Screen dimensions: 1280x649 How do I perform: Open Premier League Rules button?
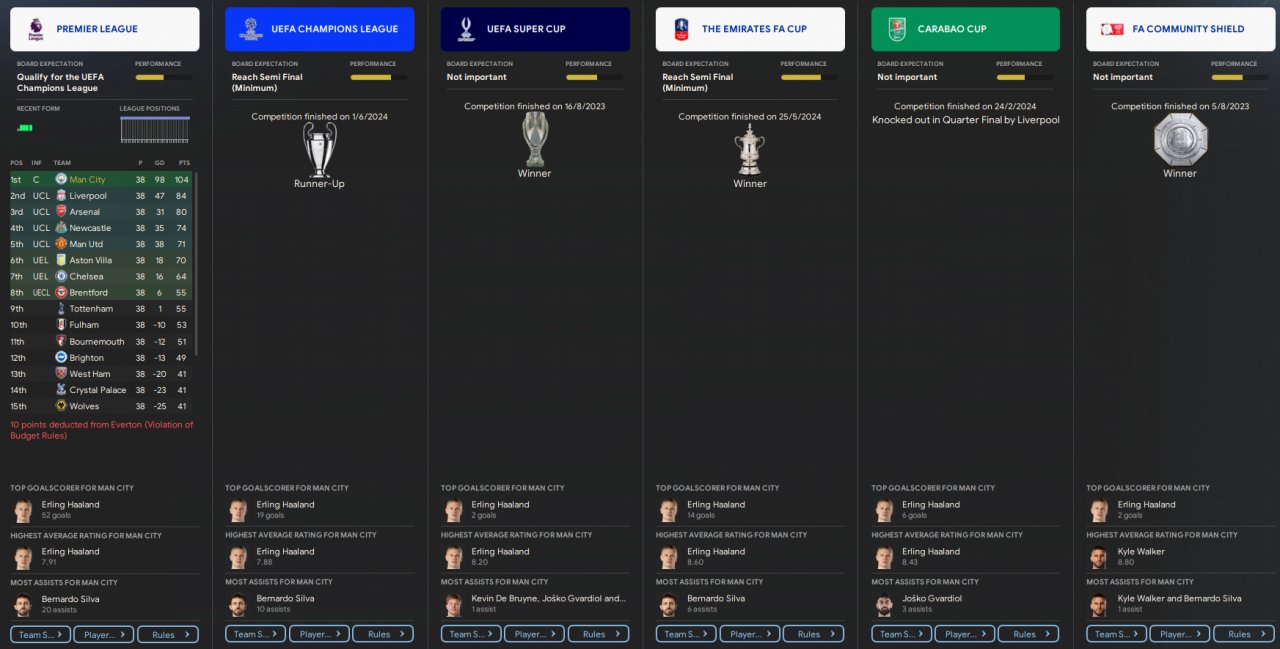[168, 634]
